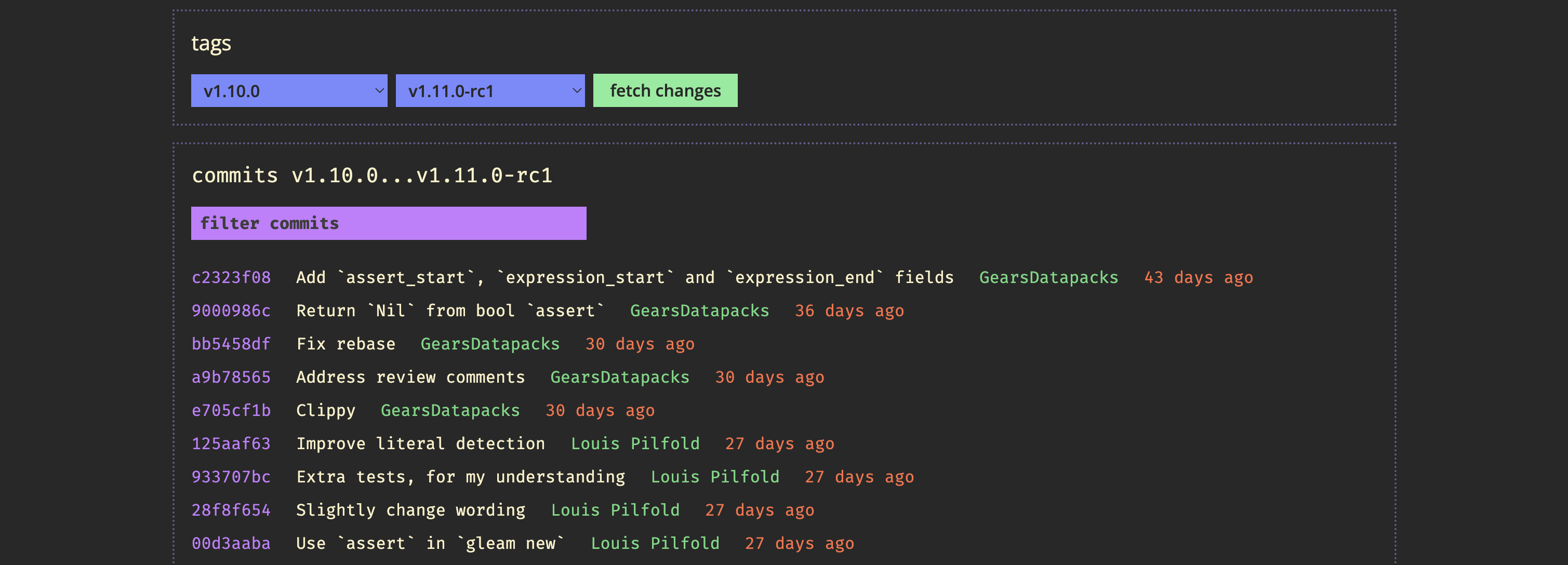Click Louis Pilfold on Extra tests commit

(714, 477)
